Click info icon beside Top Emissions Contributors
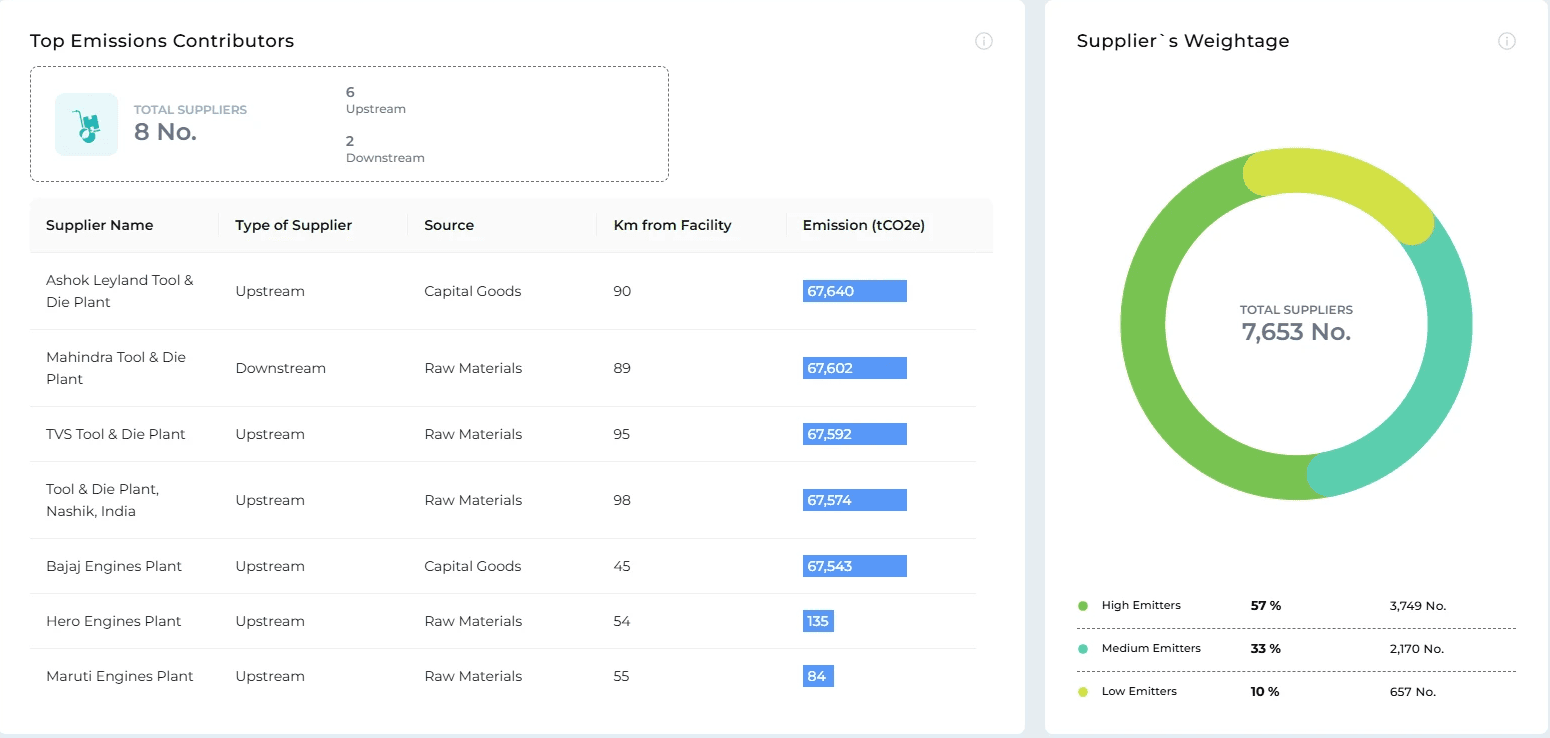Screen dimensions: 1550x738 click(984, 41)
